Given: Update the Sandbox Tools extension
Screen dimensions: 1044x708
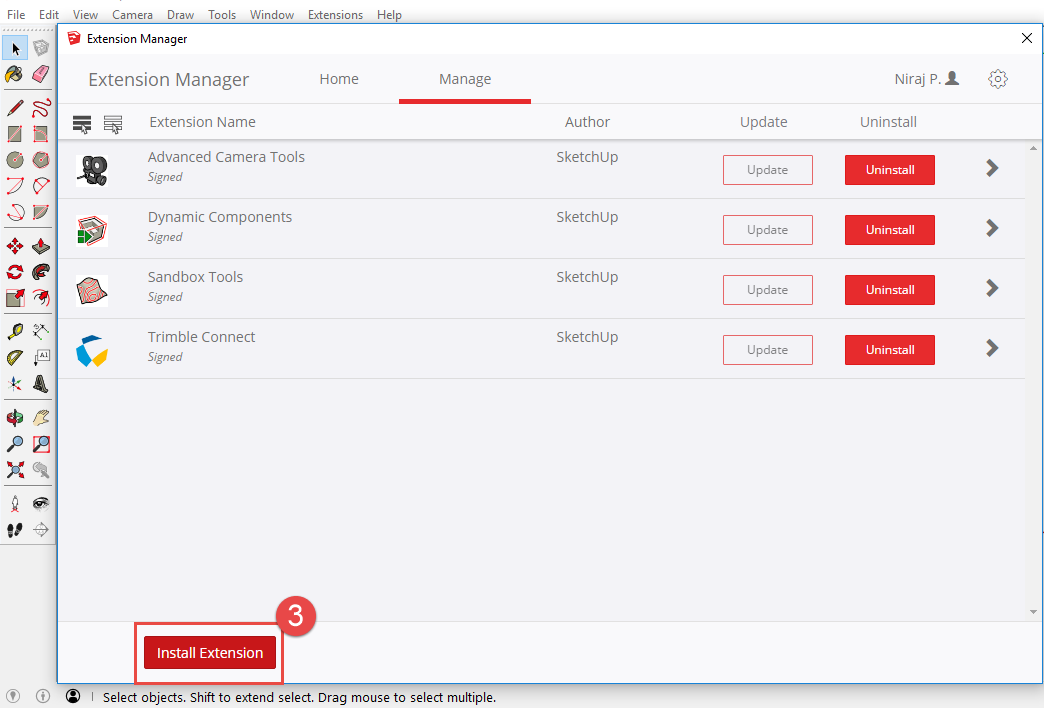Looking at the screenshot, I should pyautogui.click(x=768, y=290).
